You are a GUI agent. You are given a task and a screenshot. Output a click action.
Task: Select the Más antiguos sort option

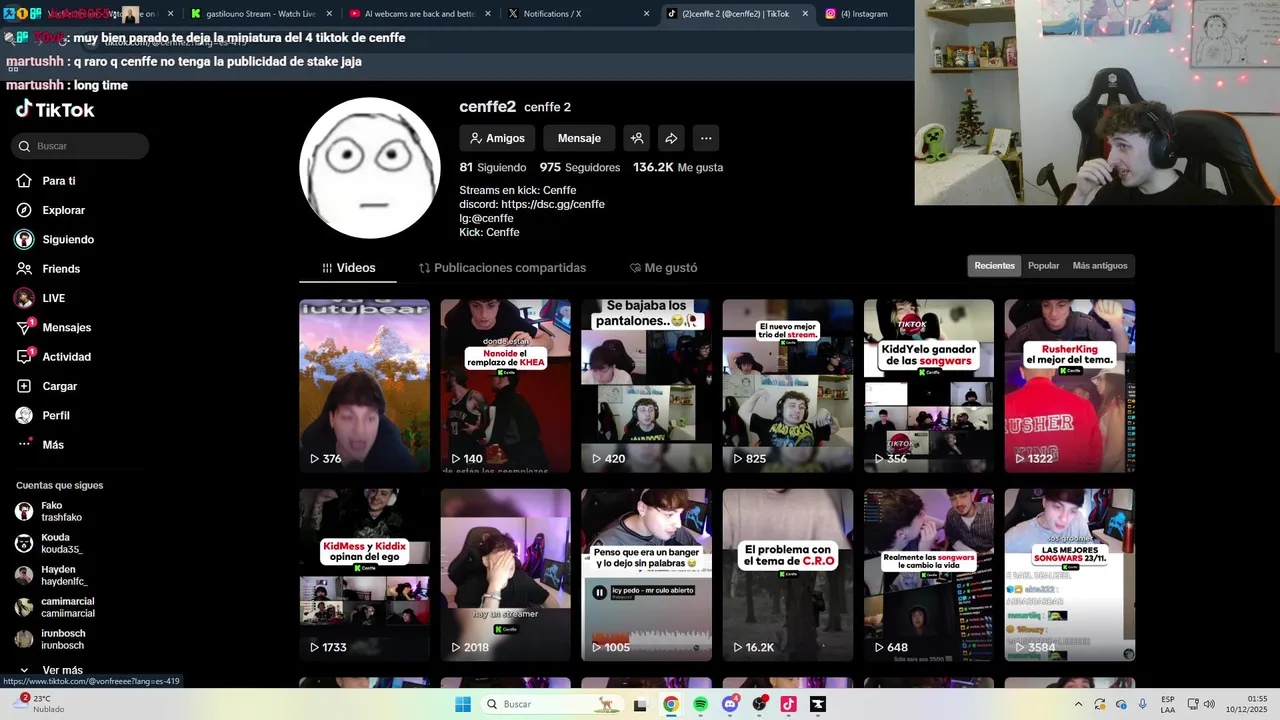tap(1100, 266)
